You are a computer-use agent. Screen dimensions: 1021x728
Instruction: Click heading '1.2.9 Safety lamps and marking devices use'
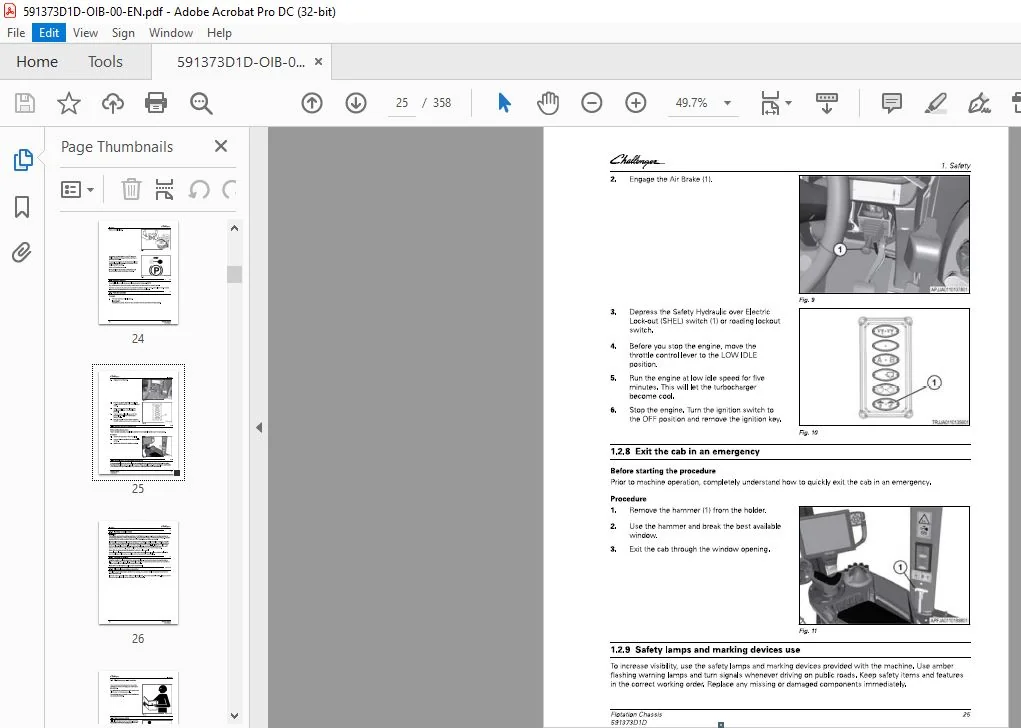pos(705,649)
